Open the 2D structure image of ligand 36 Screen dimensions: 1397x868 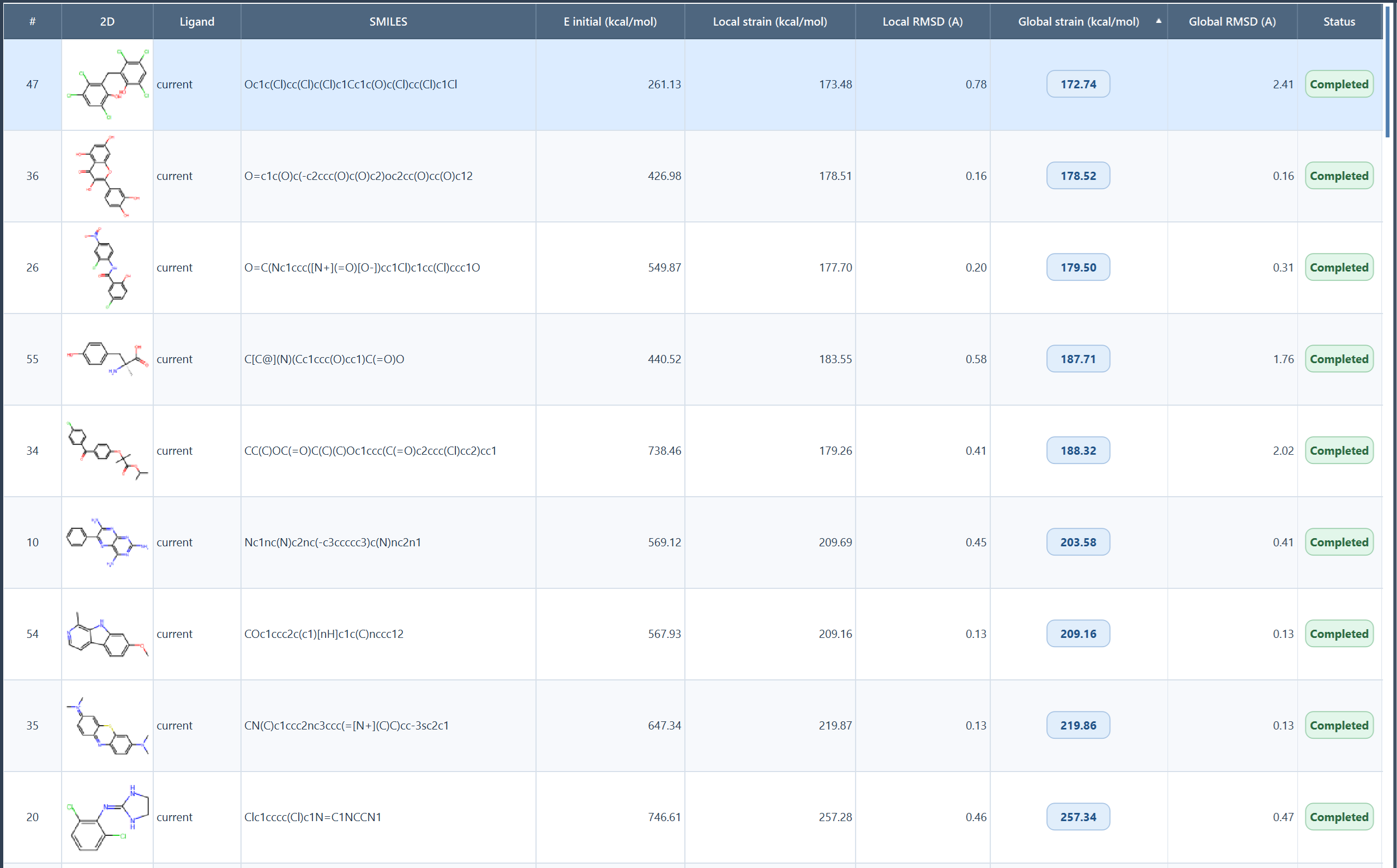[x=107, y=176]
